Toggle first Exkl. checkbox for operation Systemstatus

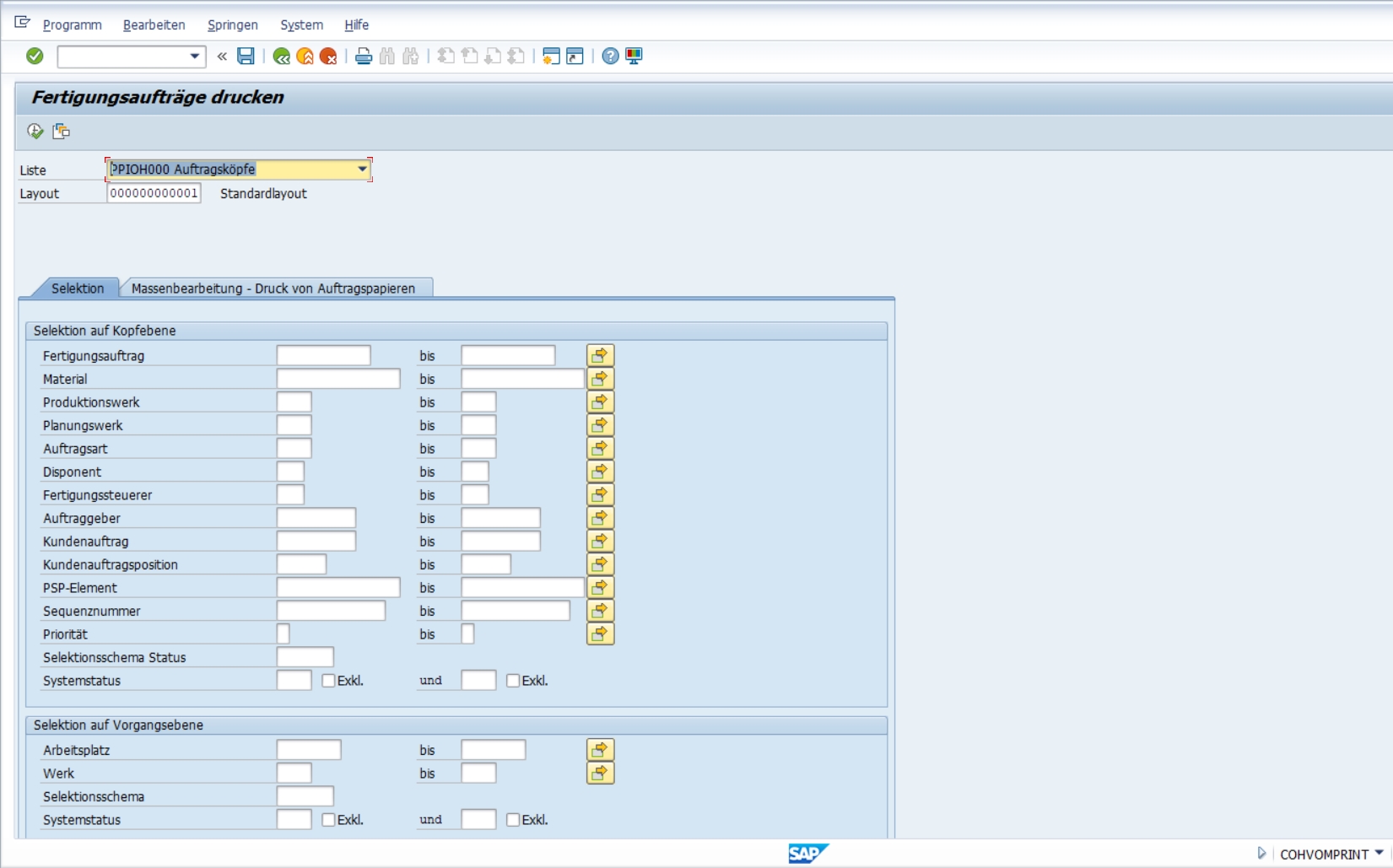point(328,820)
